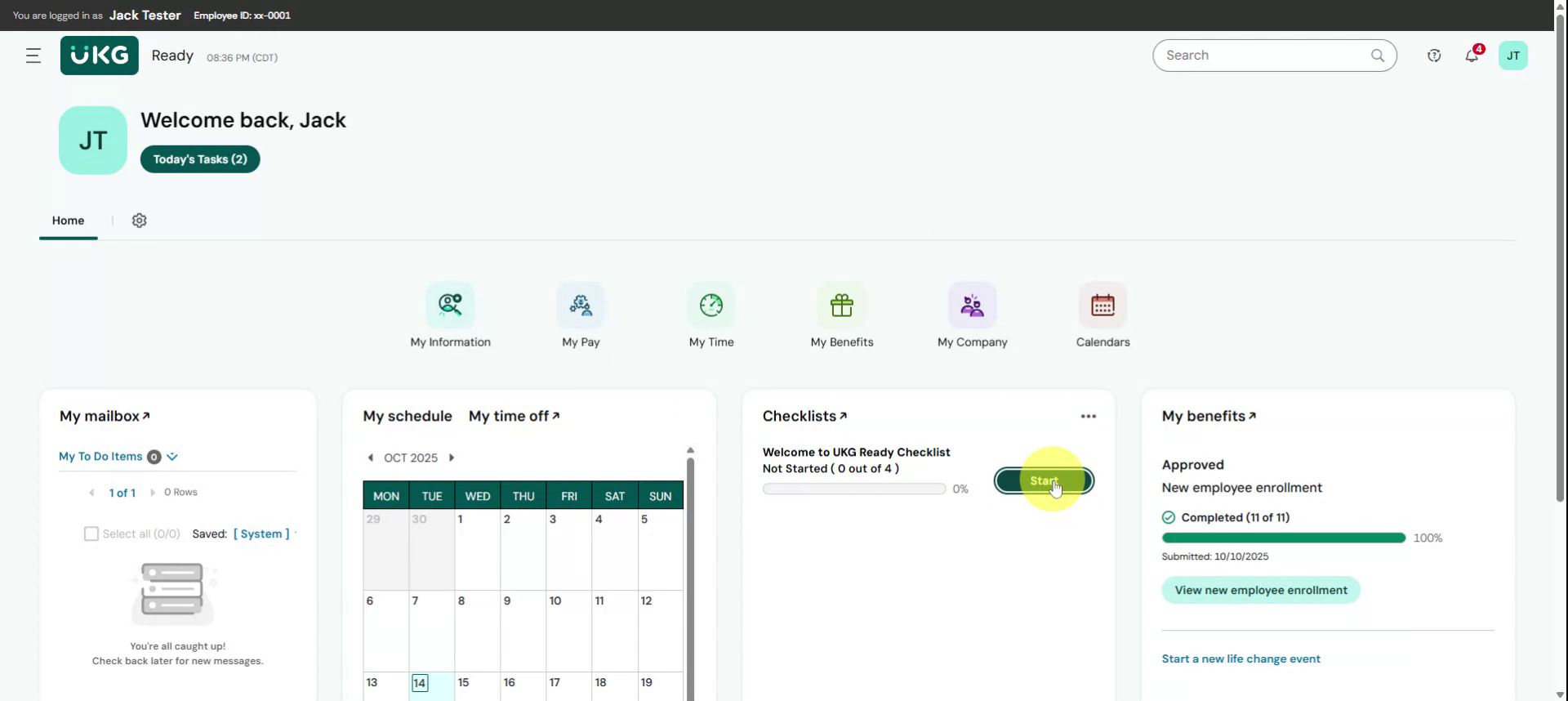Open Checklists widget link
Image resolution: width=1568 pixels, height=701 pixels.
tap(805, 416)
